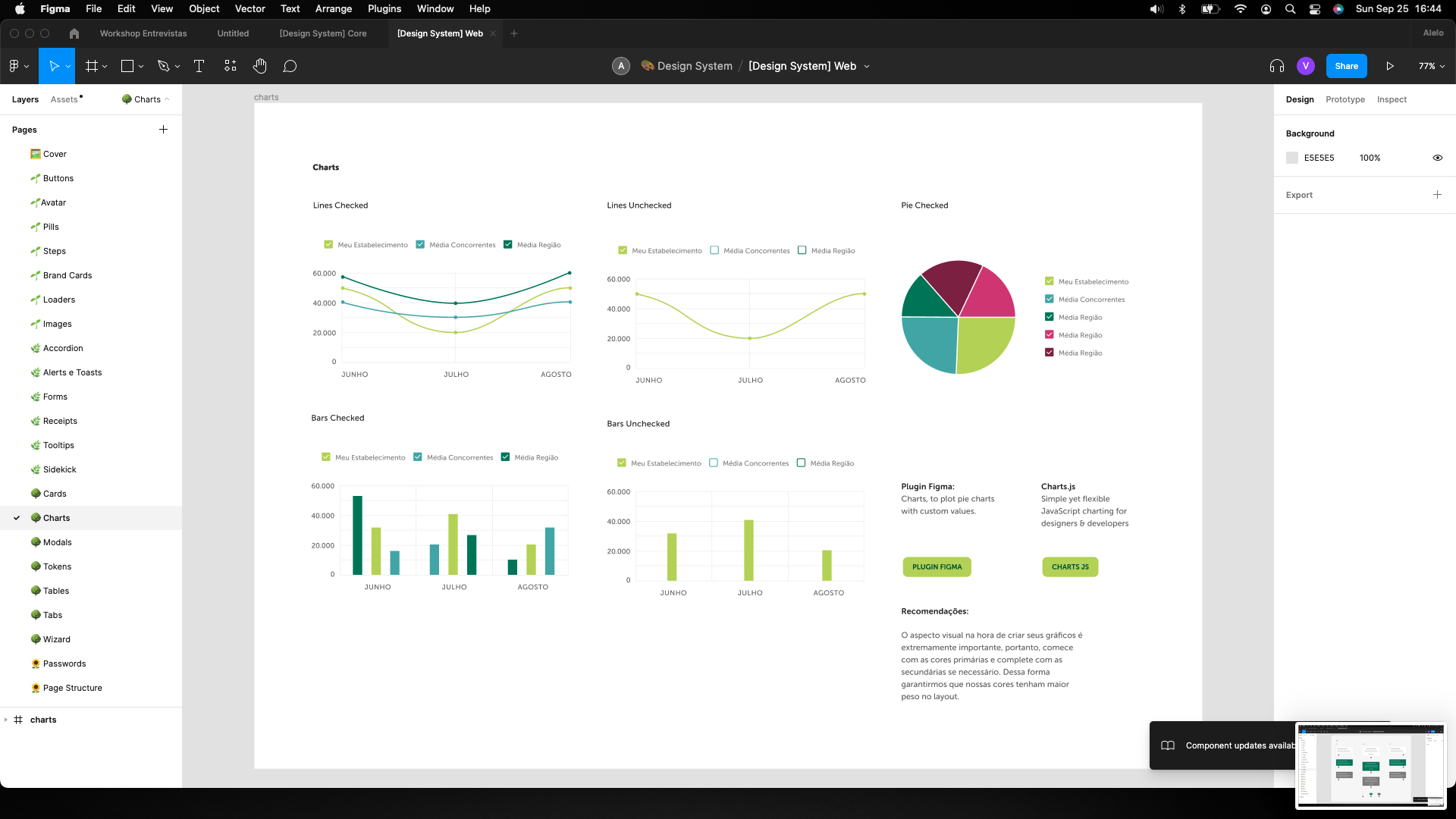Open the Plugins menu

pyautogui.click(x=384, y=8)
